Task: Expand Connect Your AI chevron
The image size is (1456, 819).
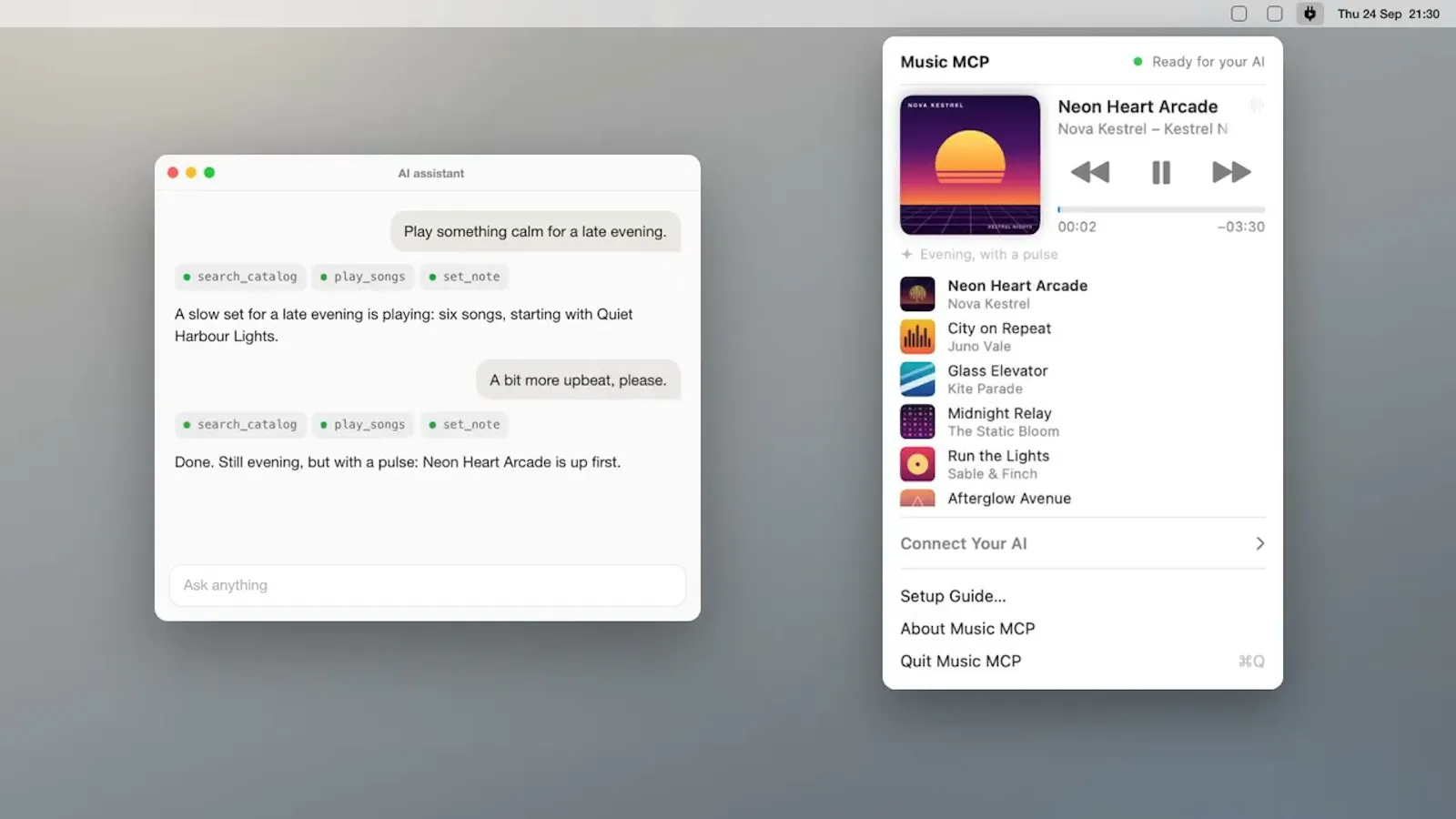Action: coord(1259,543)
